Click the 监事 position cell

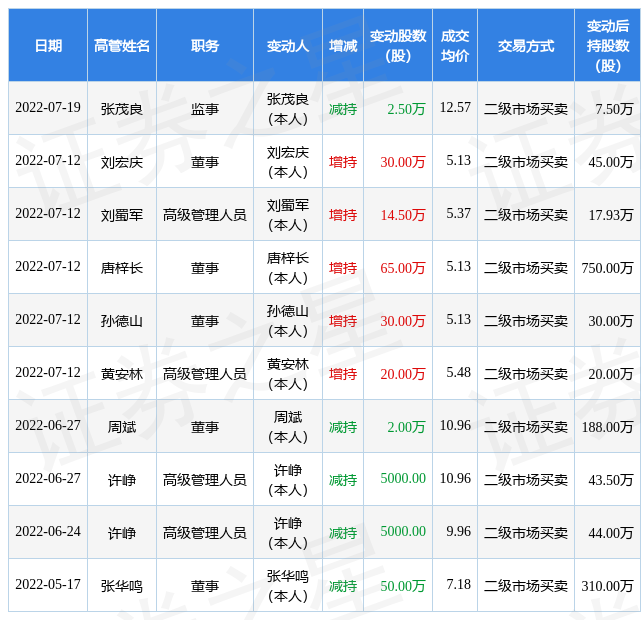tap(205, 109)
